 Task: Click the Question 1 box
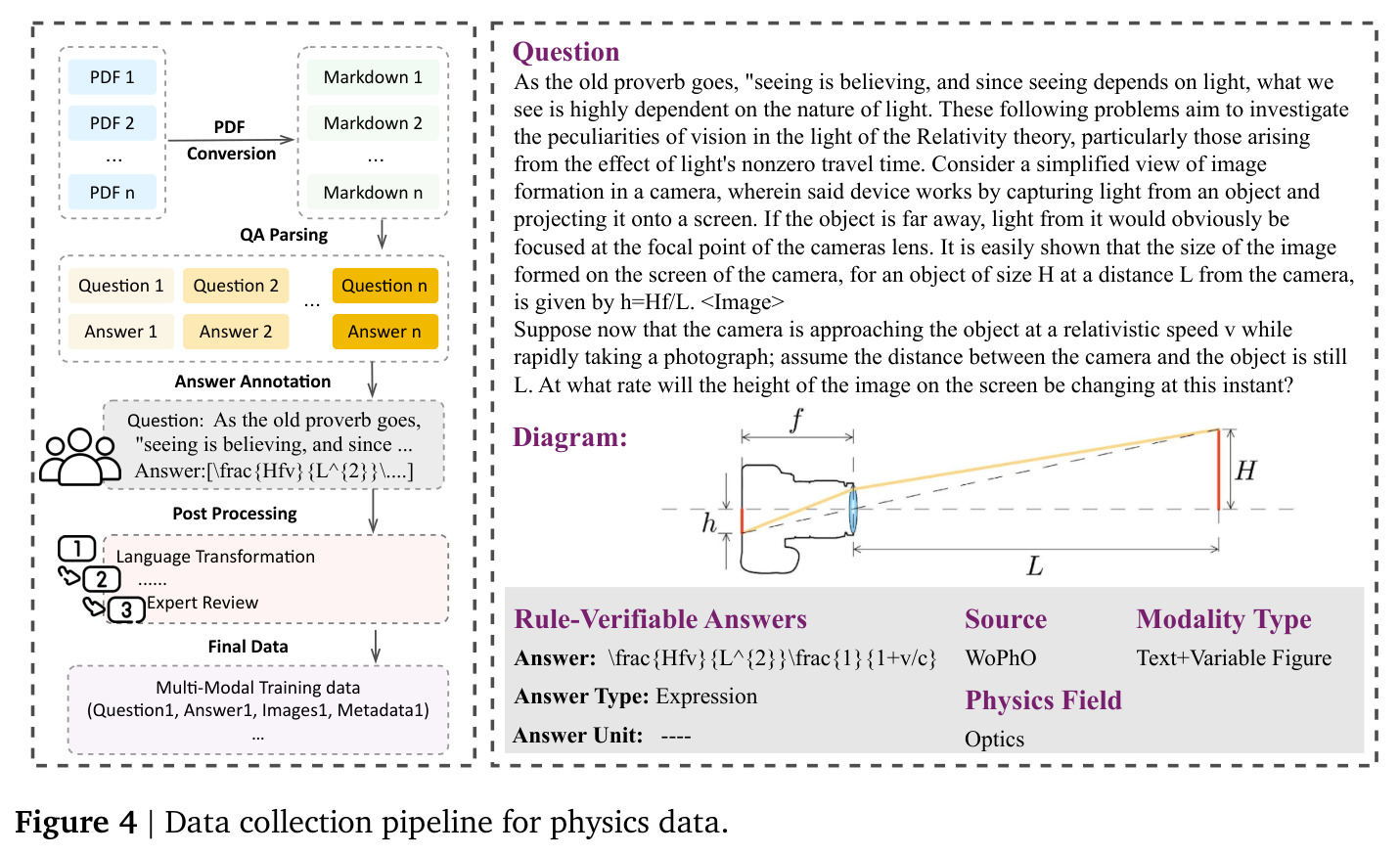(x=121, y=286)
